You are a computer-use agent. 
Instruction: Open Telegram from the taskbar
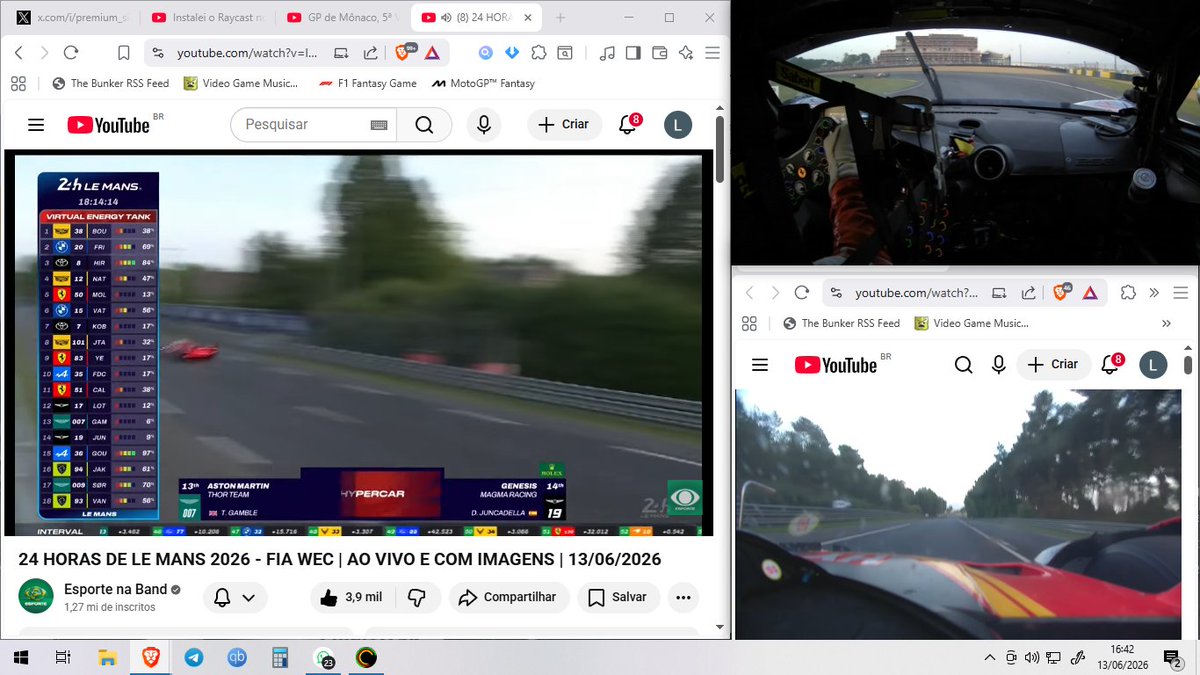click(x=194, y=657)
